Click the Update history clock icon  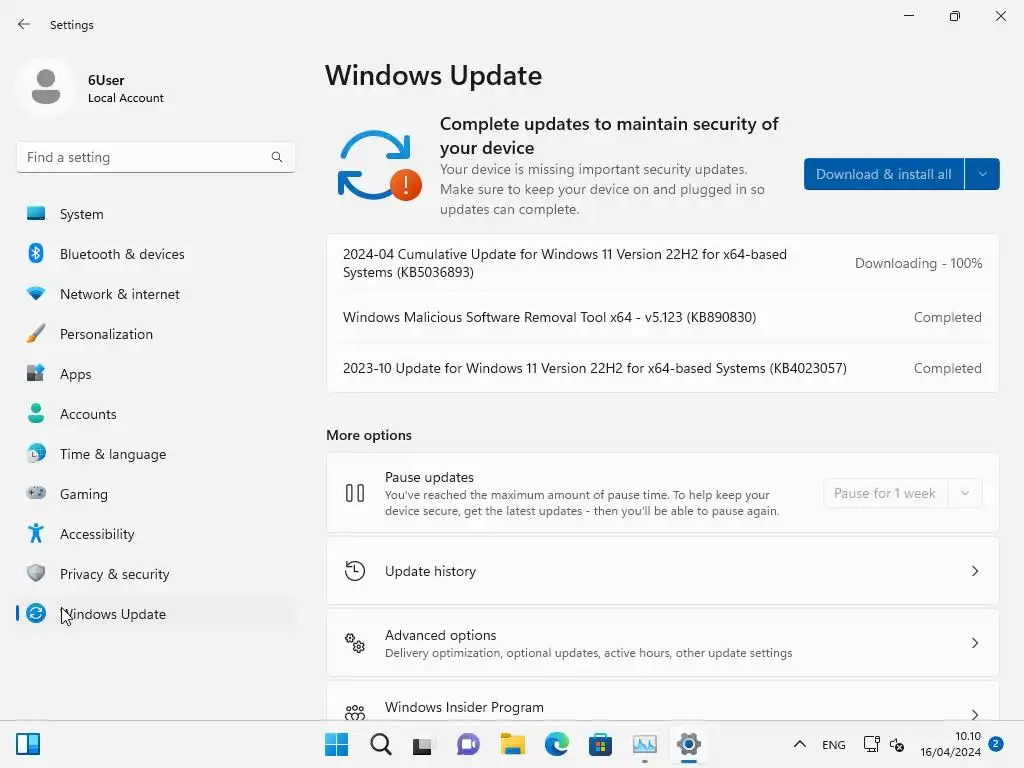[x=355, y=571]
